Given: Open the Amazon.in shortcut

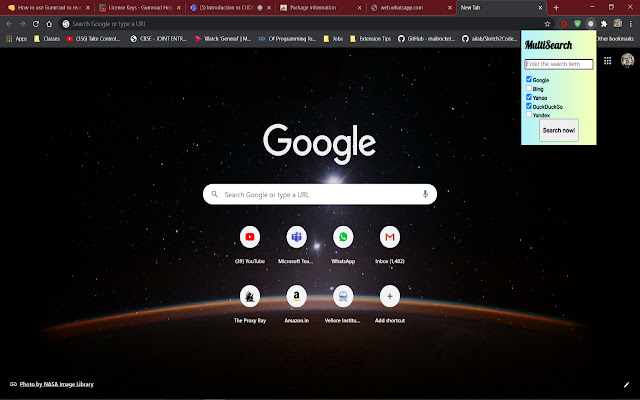Looking at the screenshot, I should pos(296,296).
